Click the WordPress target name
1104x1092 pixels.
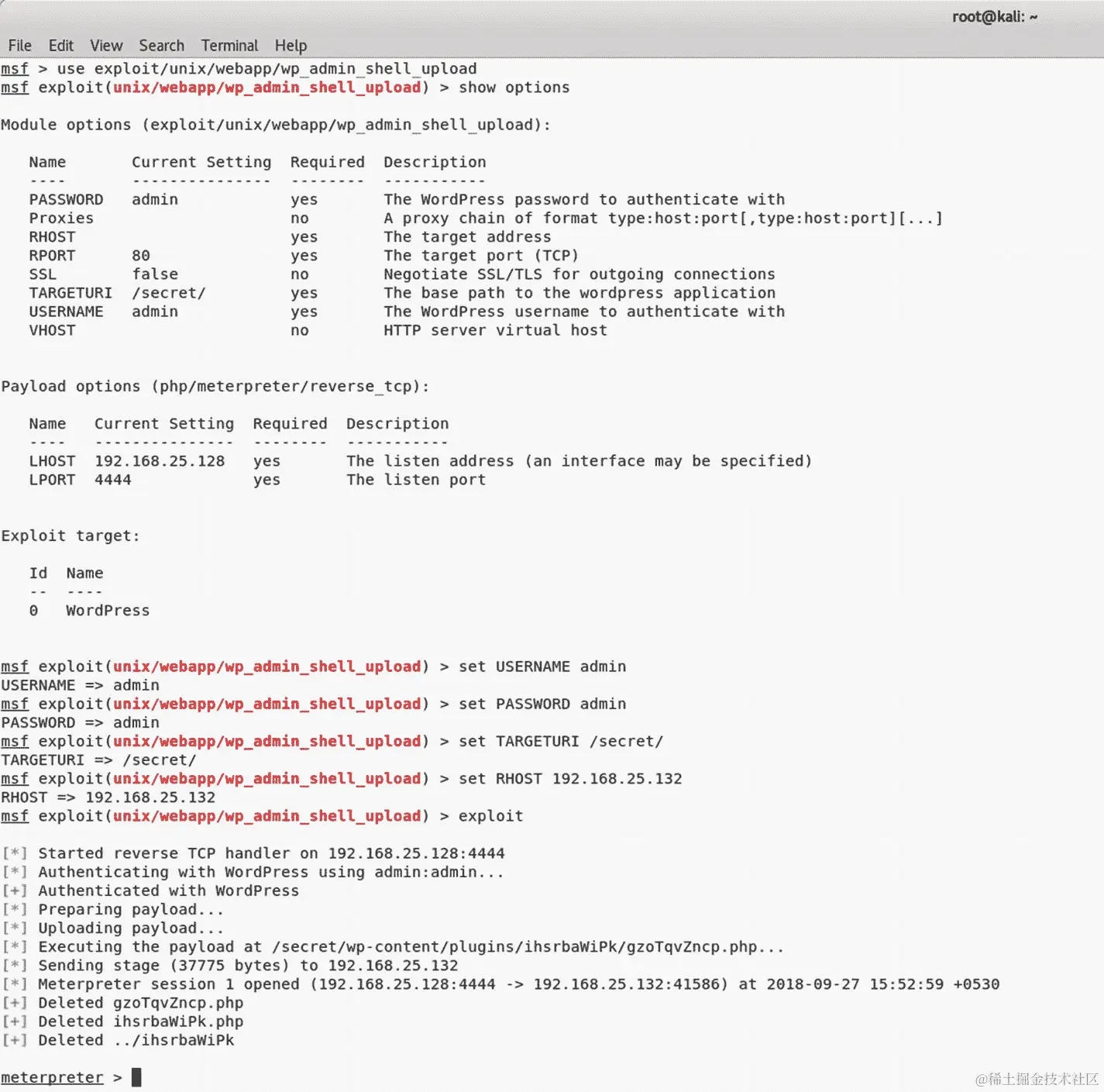pyautogui.click(x=108, y=611)
